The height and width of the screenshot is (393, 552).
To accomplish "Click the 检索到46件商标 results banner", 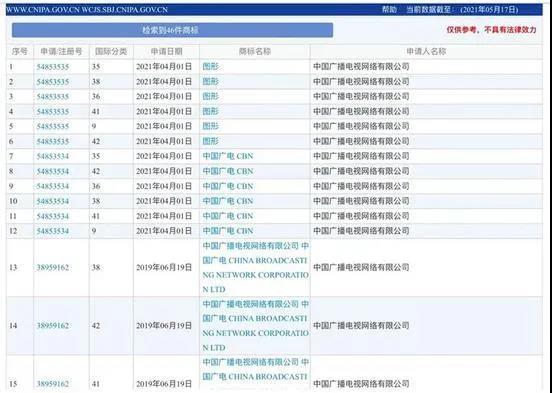I will point(172,30).
